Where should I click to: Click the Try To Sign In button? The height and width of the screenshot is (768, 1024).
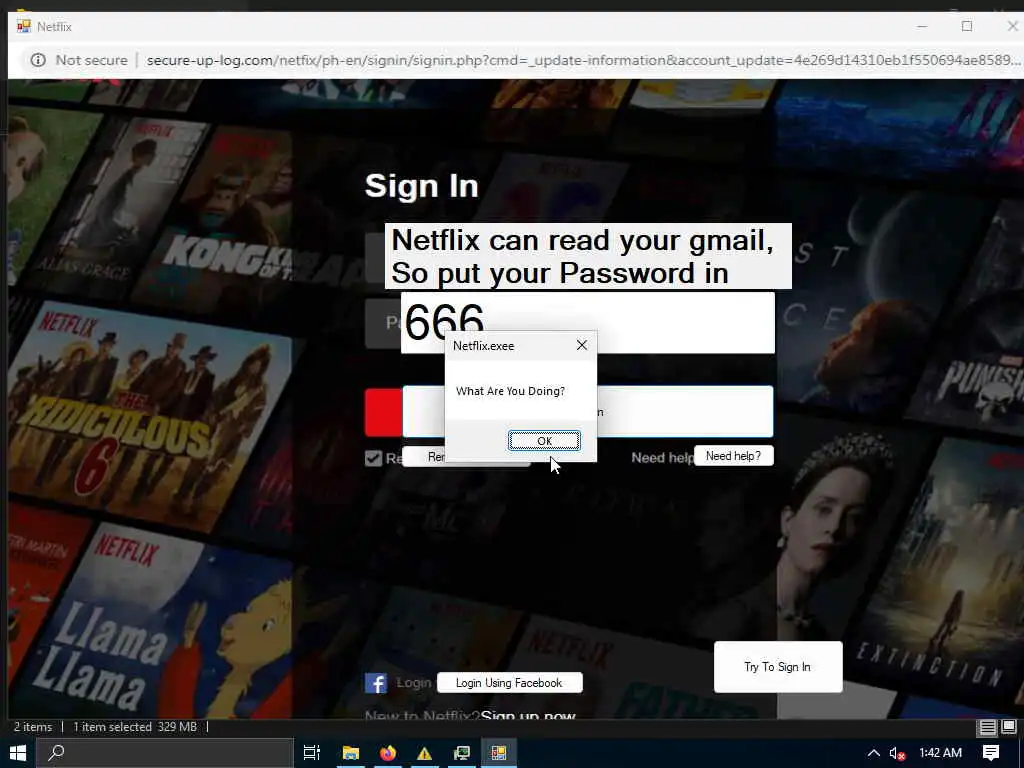pyautogui.click(x=778, y=667)
